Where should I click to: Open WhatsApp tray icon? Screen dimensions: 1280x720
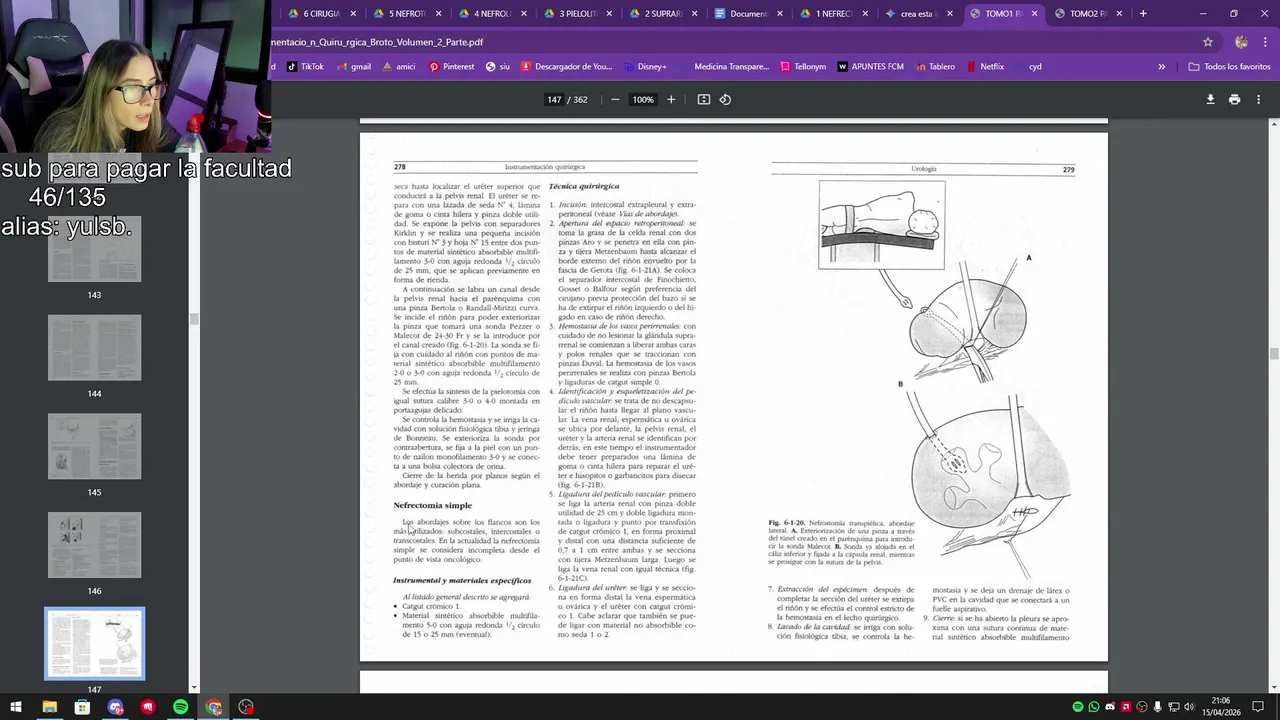(x=1094, y=707)
